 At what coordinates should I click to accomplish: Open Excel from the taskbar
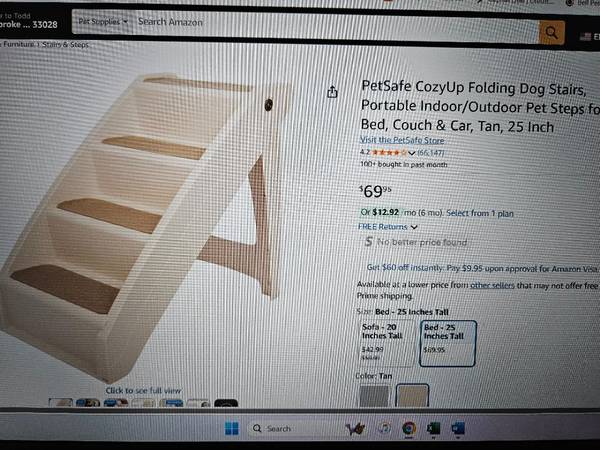coord(434,428)
